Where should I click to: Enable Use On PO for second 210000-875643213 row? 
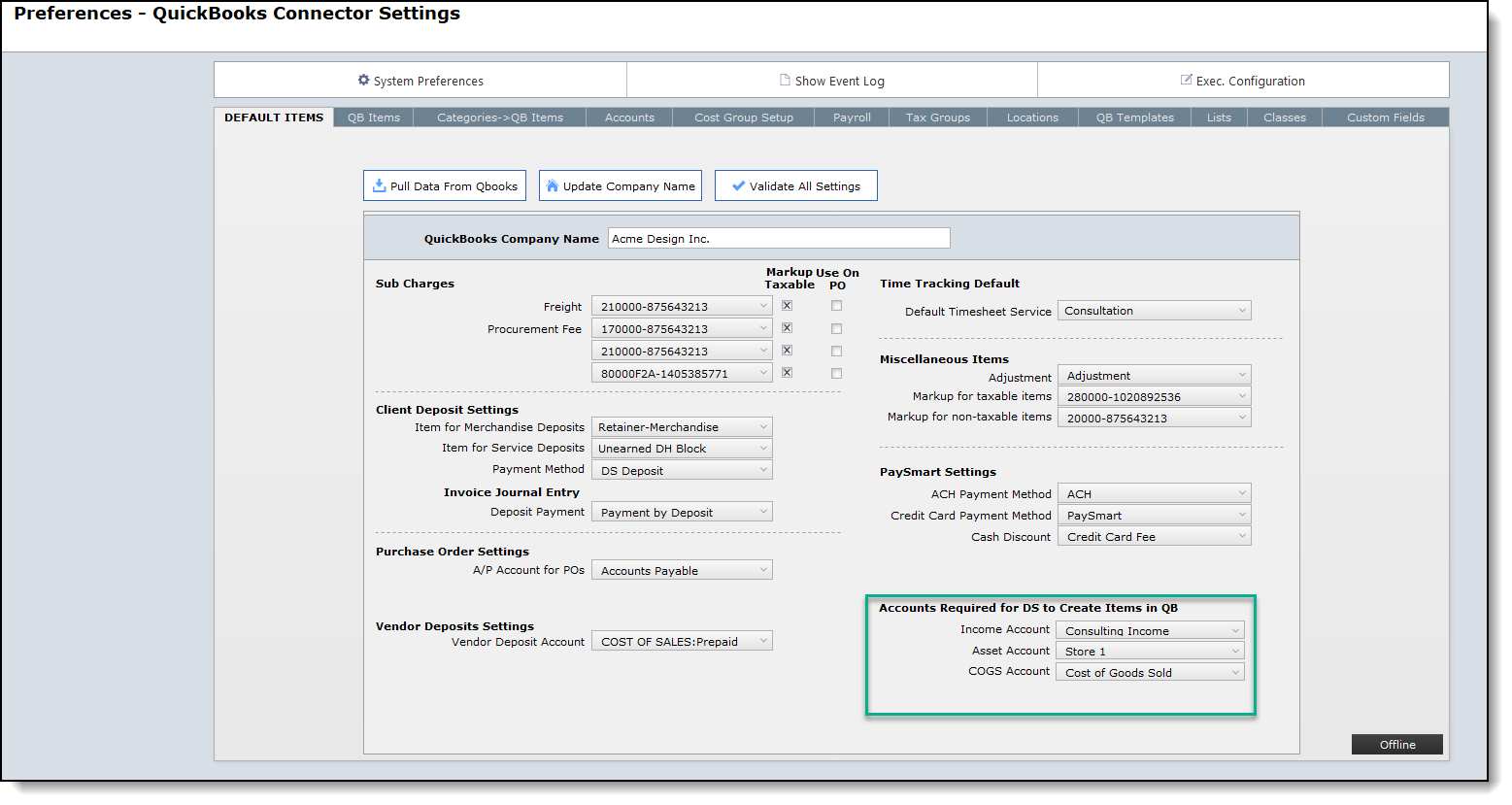click(836, 351)
